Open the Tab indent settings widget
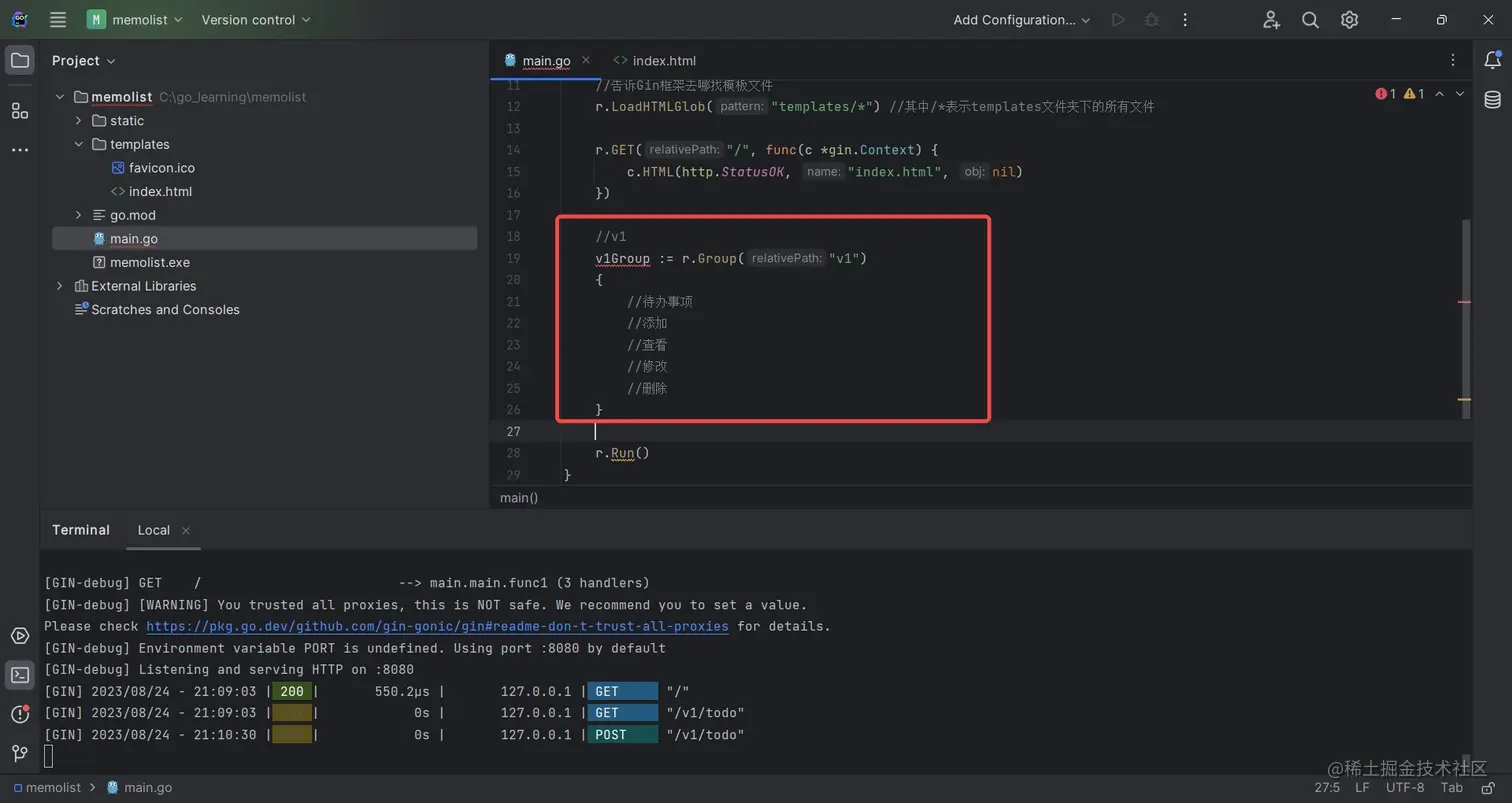 pyautogui.click(x=1452, y=787)
